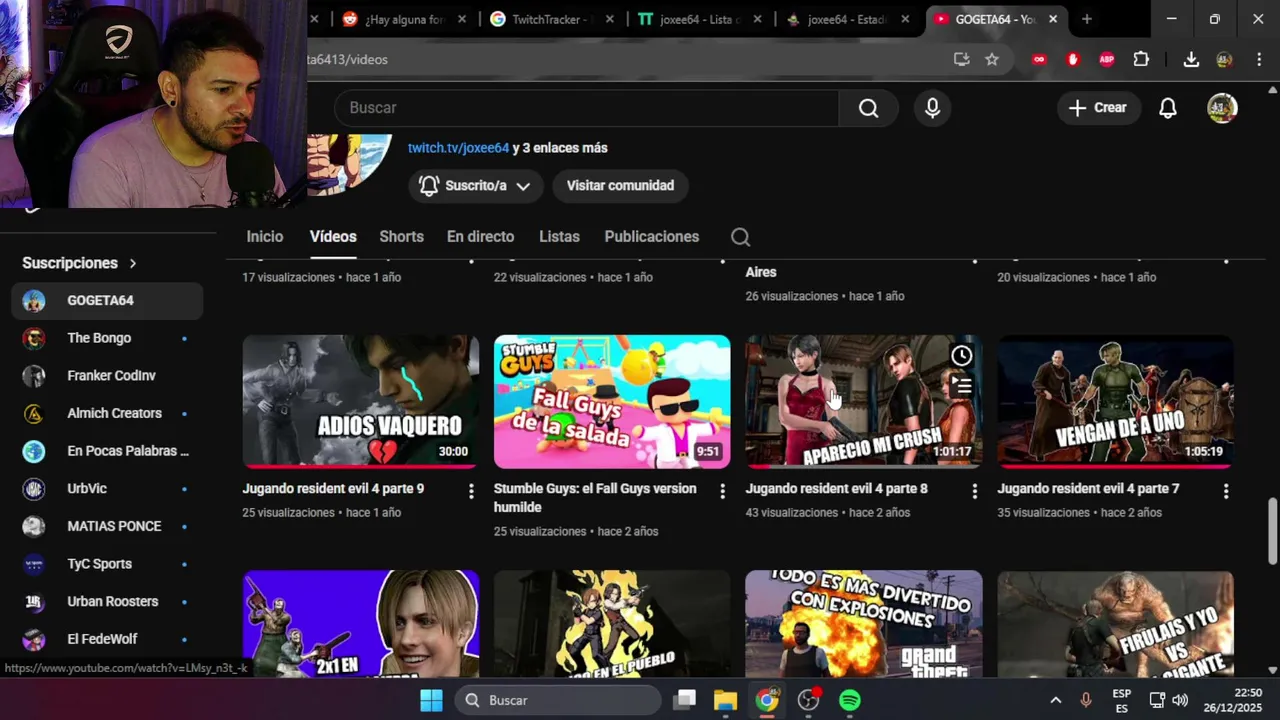This screenshot has height=720, width=1280.
Task: Open options for resident evil 4 parte 7
Action: [1226, 491]
